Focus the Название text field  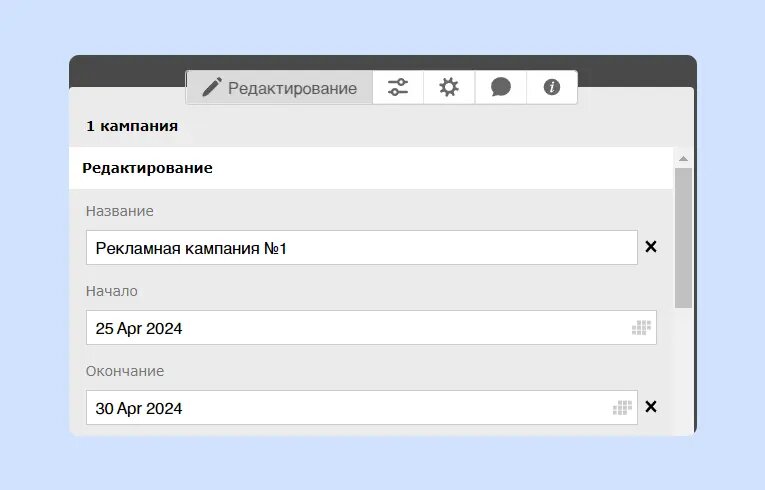pos(360,248)
